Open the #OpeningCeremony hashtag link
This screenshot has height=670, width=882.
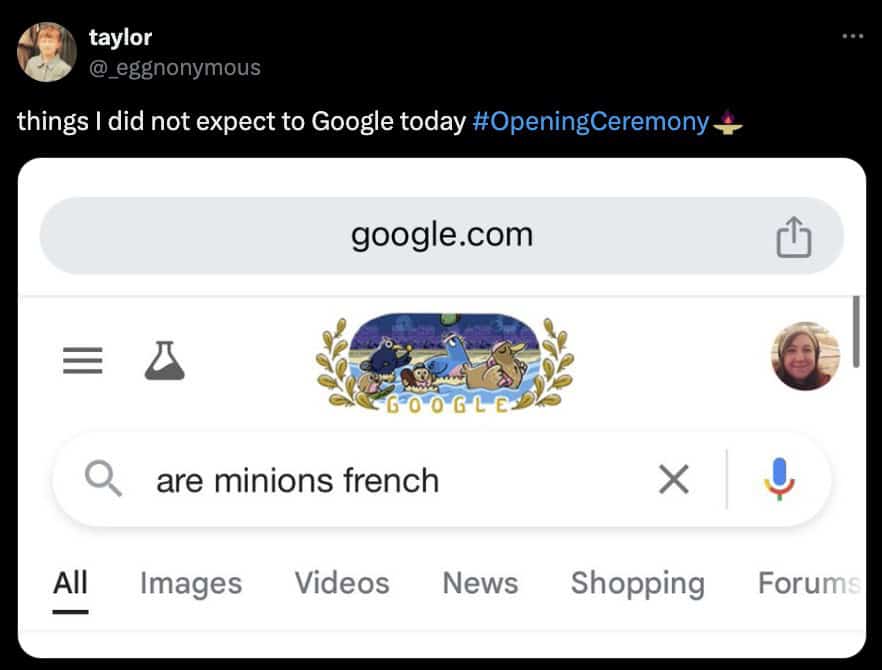pos(588,122)
